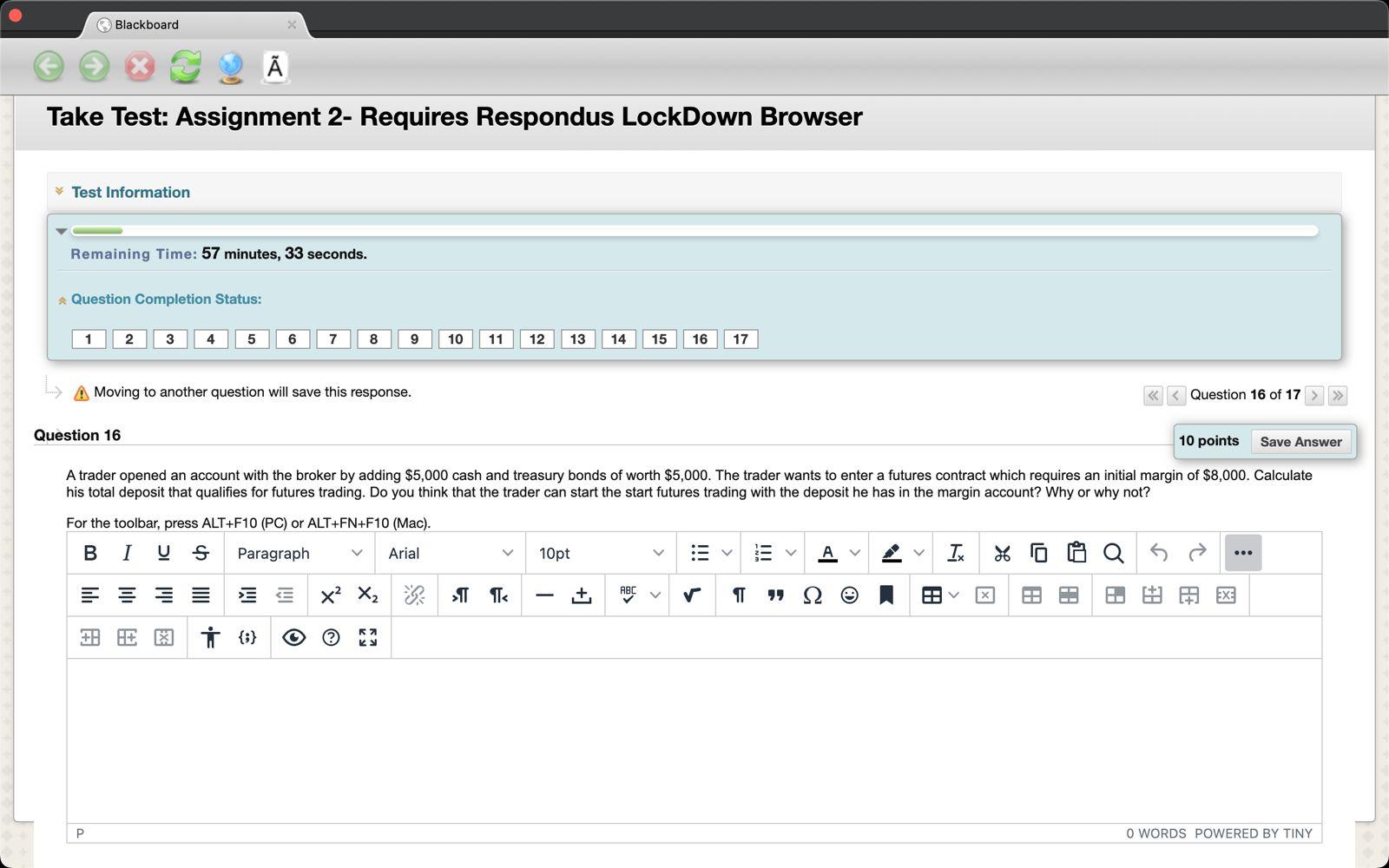Align text left
Image resolution: width=1389 pixels, height=868 pixels.
(x=89, y=595)
